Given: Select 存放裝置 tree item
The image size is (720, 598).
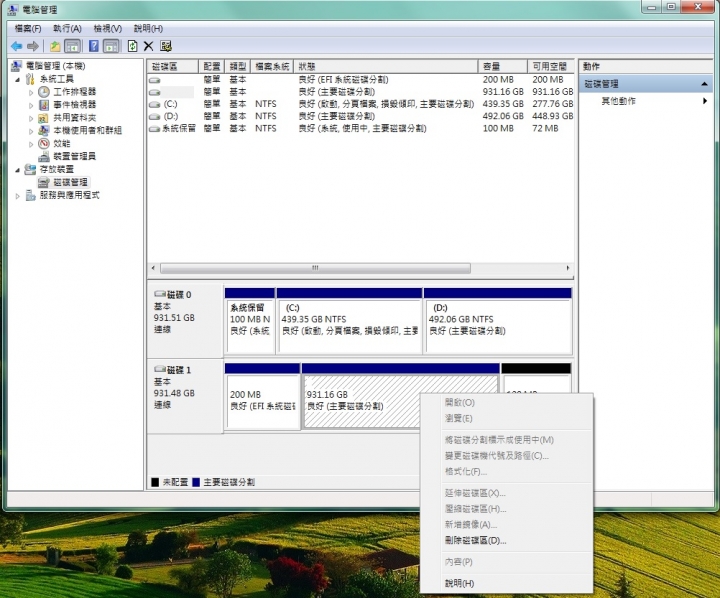Looking at the screenshot, I should pos(56,169).
